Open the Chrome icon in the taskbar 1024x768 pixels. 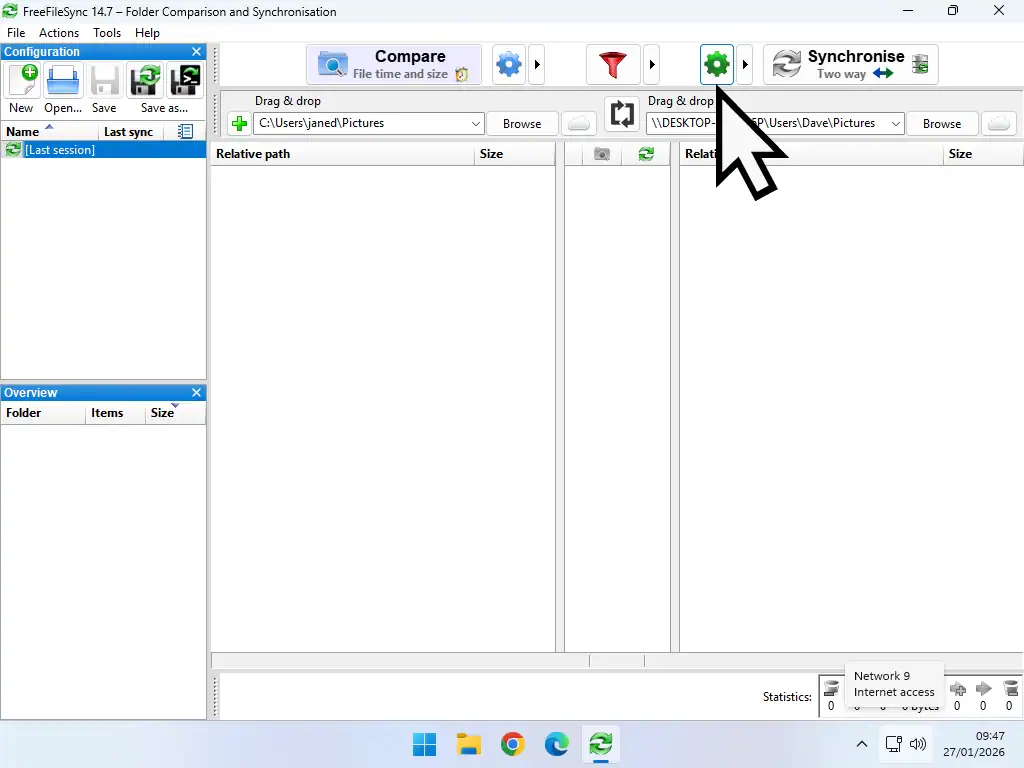512,744
